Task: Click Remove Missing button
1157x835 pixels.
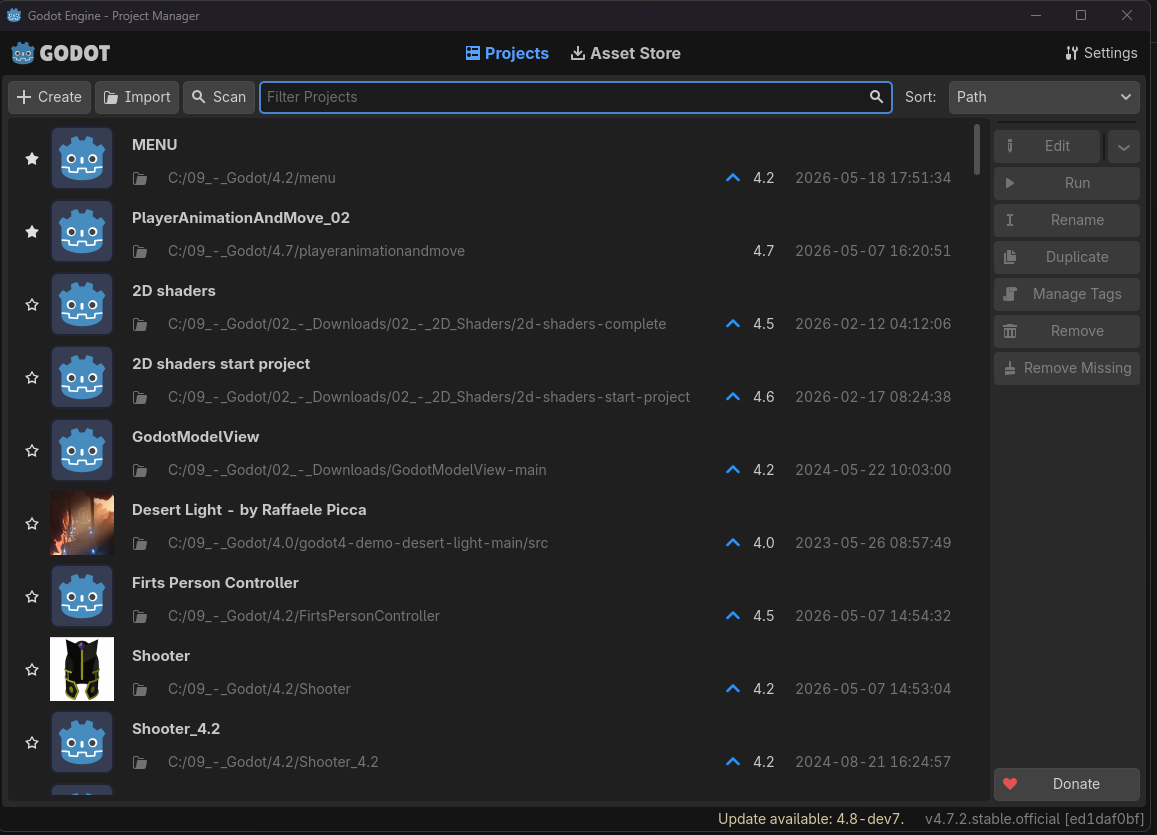Action: click(1067, 368)
